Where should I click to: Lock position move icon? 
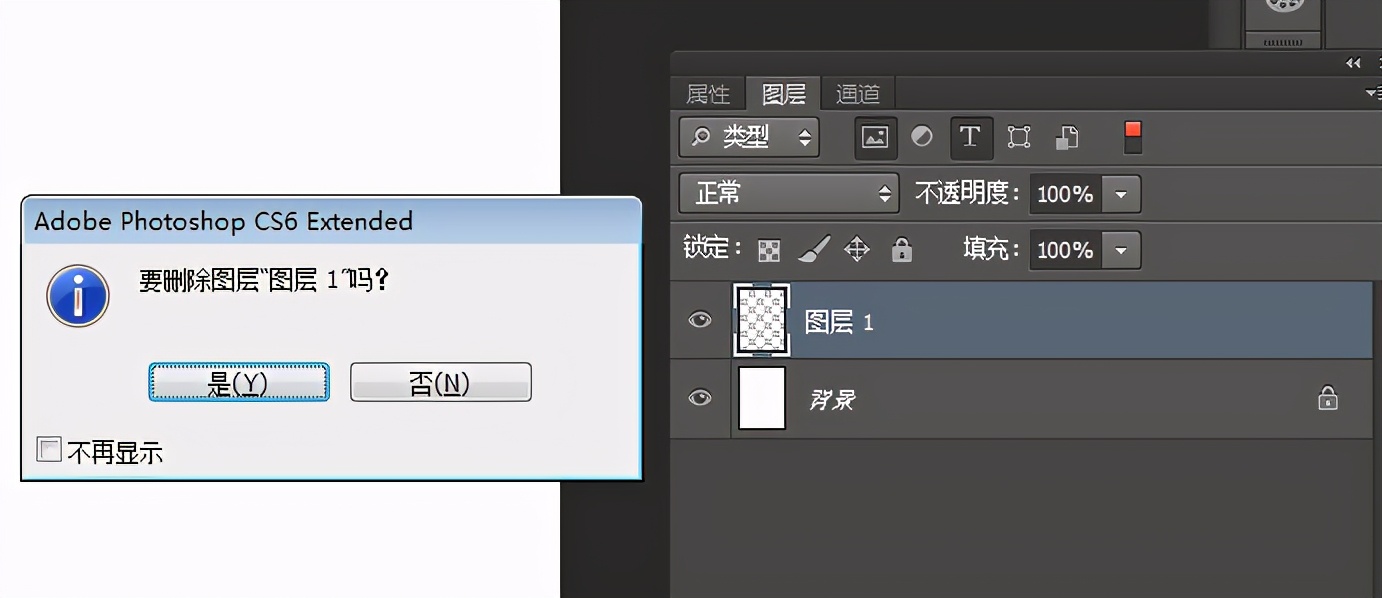(x=857, y=249)
